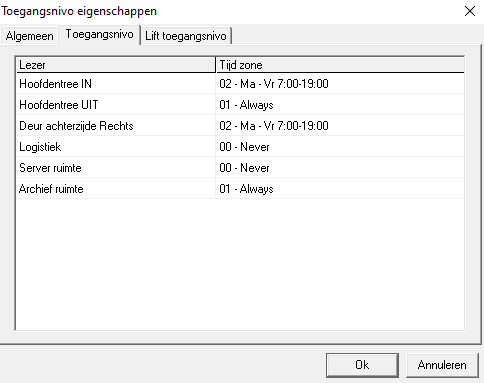Click the time zone of Hoofdentree UIT
Viewport: 484px width, 383px height.
pos(340,105)
